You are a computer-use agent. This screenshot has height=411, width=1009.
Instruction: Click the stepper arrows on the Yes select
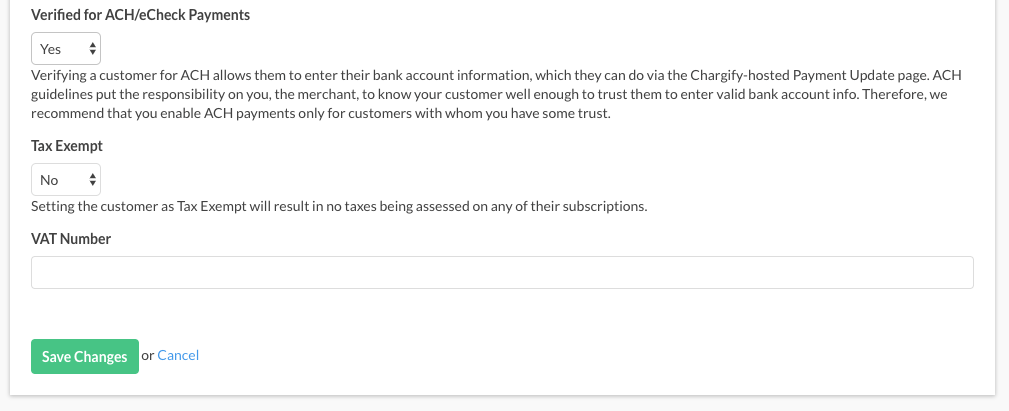coord(93,49)
